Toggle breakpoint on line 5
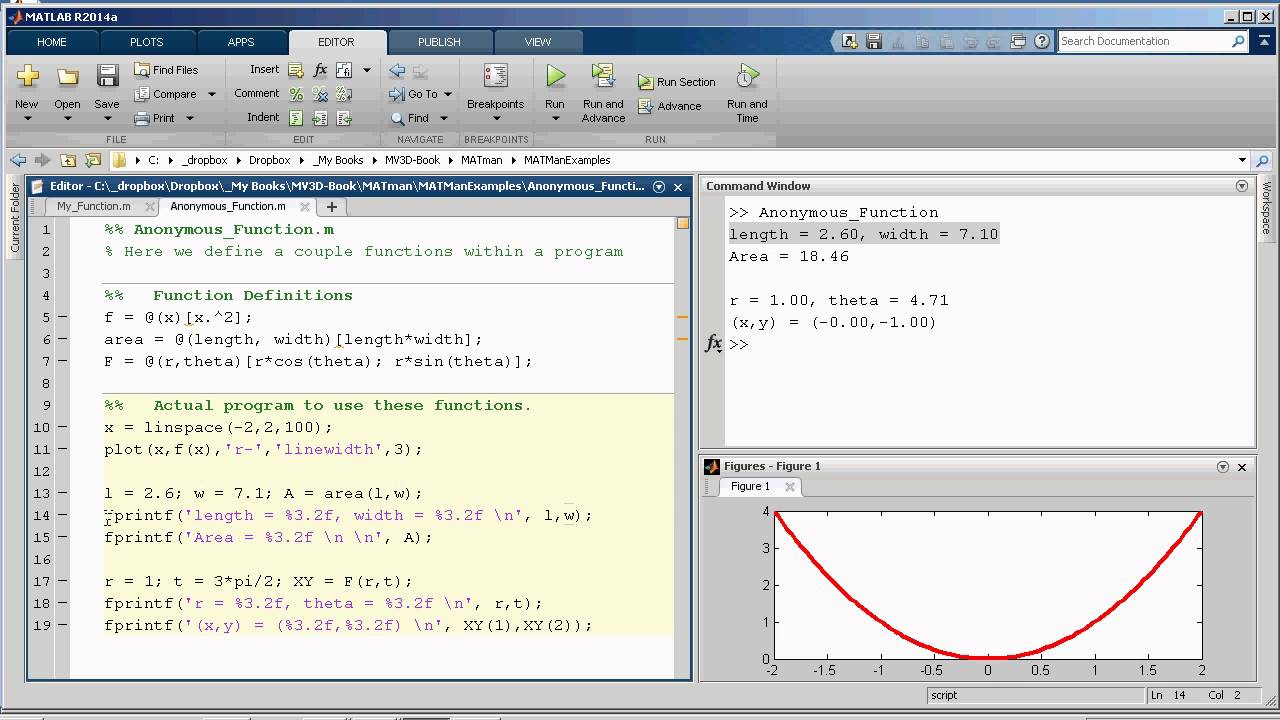 [62, 317]
